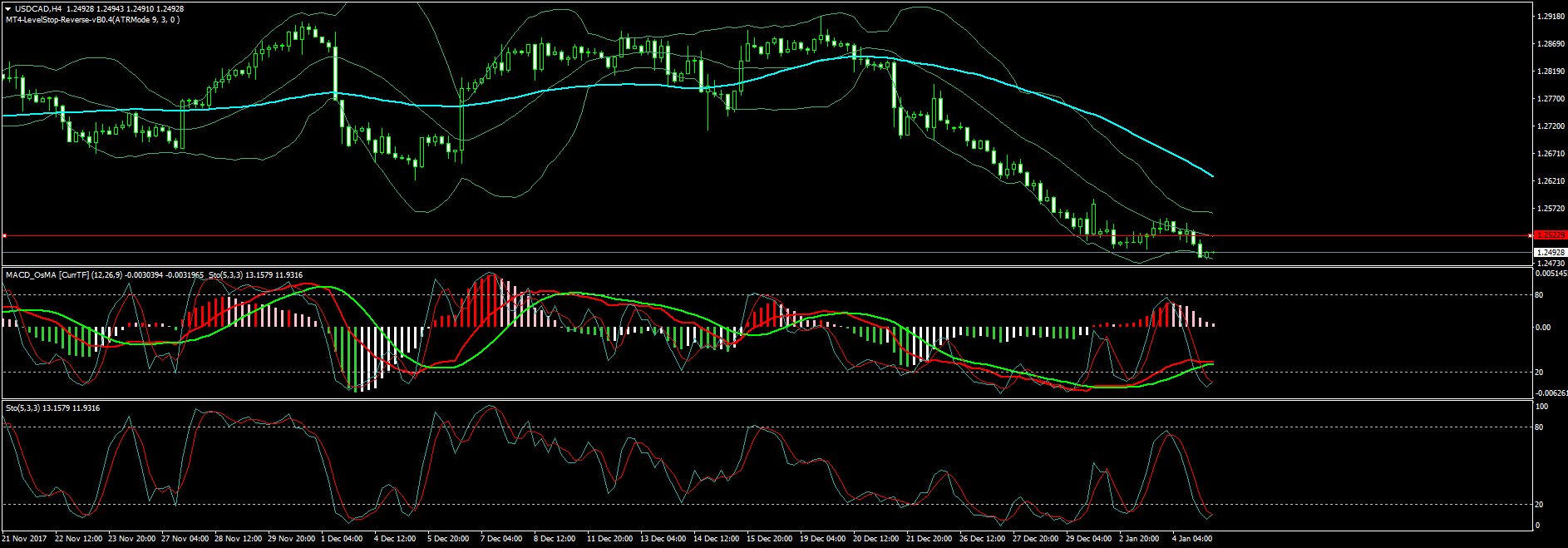Click the 1.26710 price scale label
Image resolution: width=1568 pixels, height=548 pixels.
coord(1551,154)
